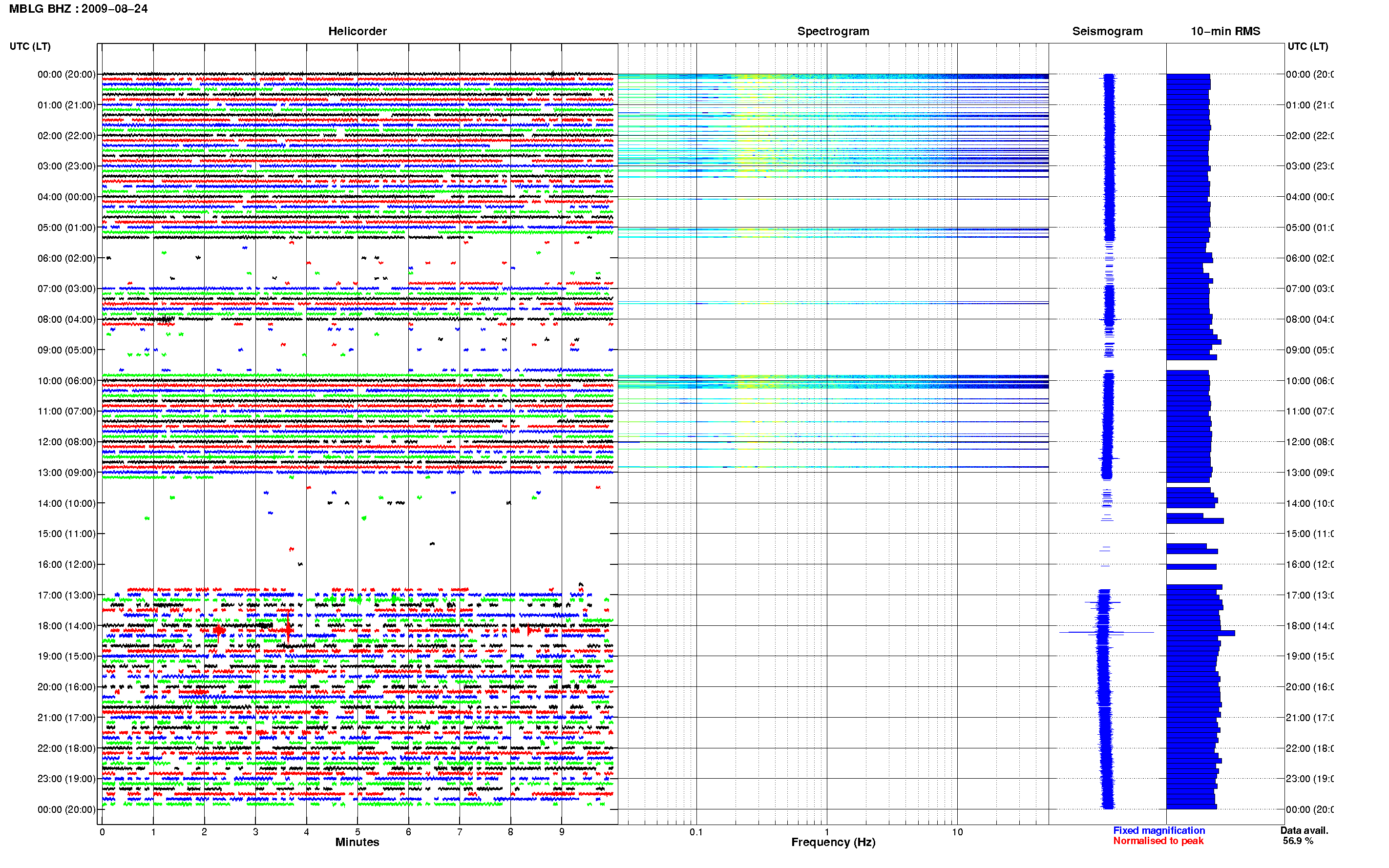
Task: Click the left '01:00 (21:00)' time label
Action: coord(66,105)
